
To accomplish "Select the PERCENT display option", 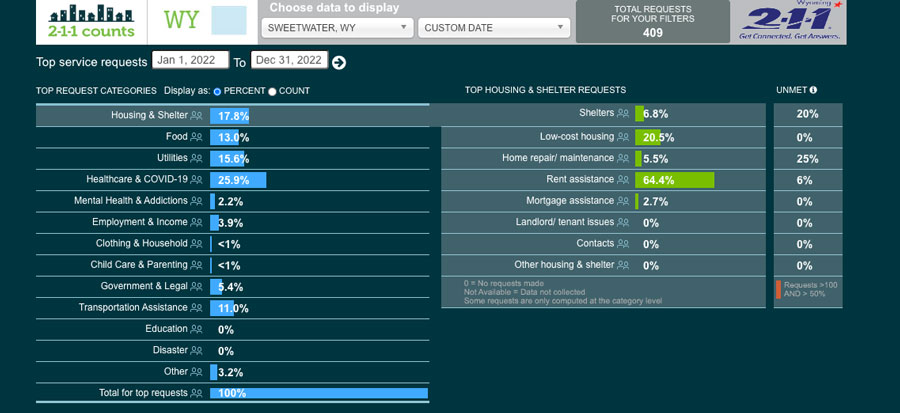I will 218,91.
